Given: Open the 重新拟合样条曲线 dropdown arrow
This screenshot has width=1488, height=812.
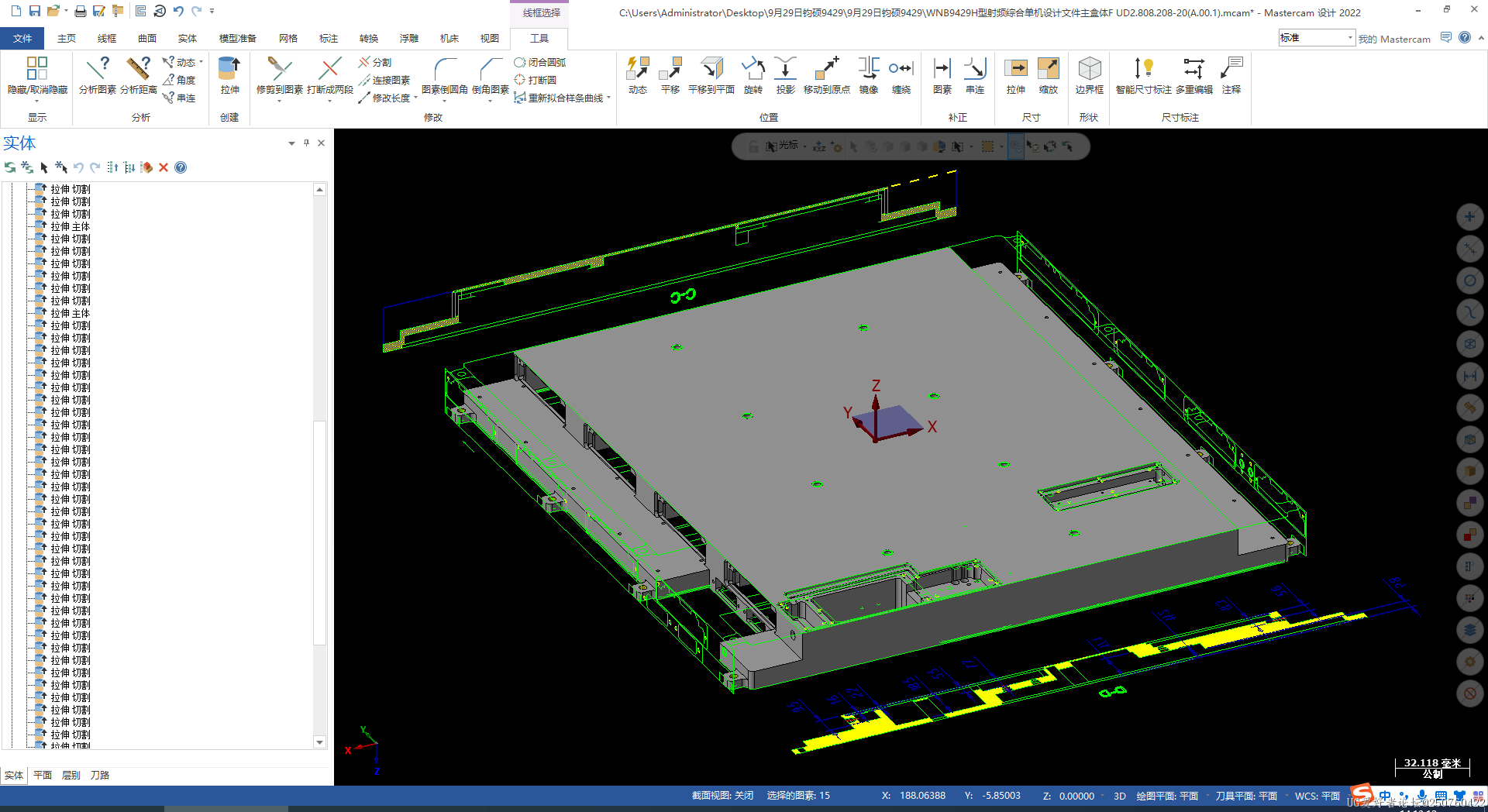Looking at the screenshot, I should pos(609,98).
